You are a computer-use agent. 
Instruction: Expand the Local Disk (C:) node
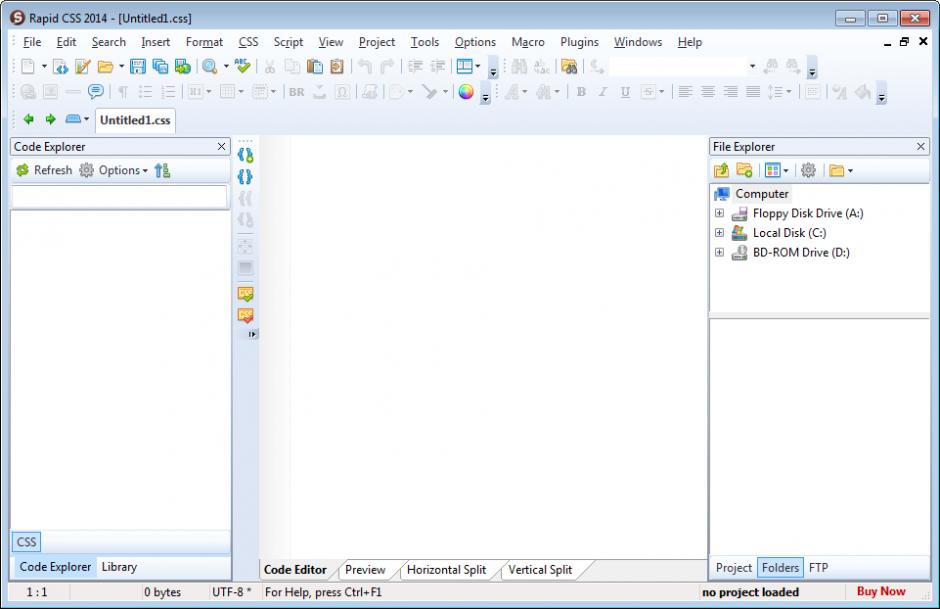coord(719,233)
